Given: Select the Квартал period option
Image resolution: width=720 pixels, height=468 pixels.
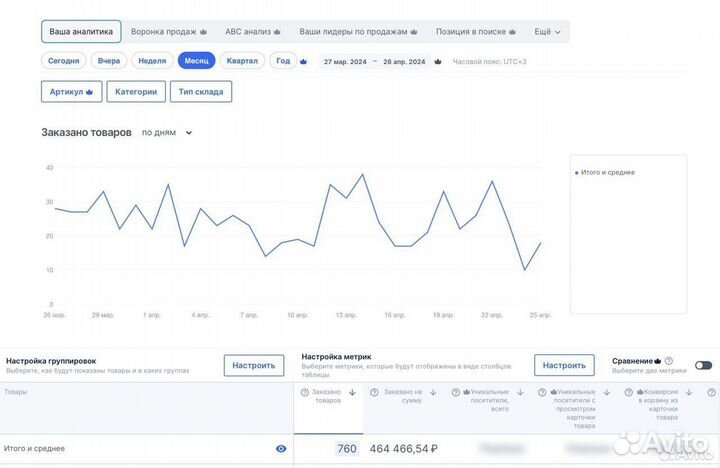Looking at the screenshot, I should point(242,61).
